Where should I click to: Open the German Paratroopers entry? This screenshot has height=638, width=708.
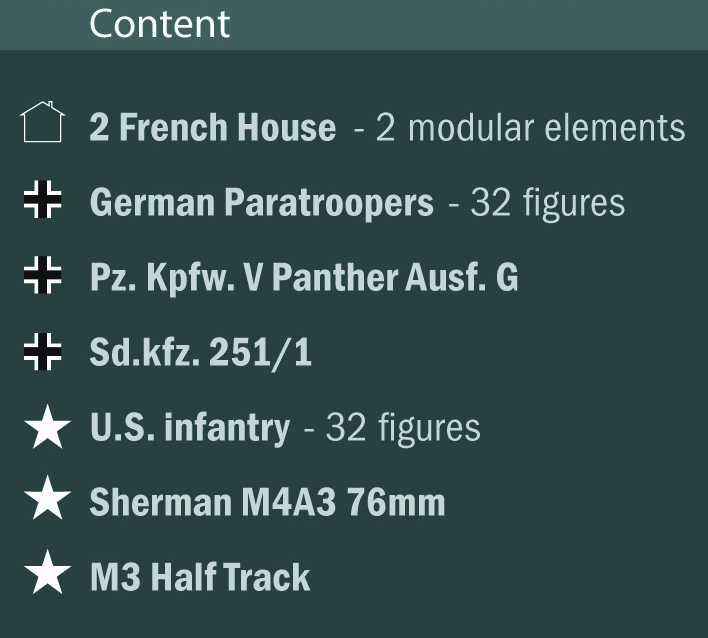(x=261, y=203)
